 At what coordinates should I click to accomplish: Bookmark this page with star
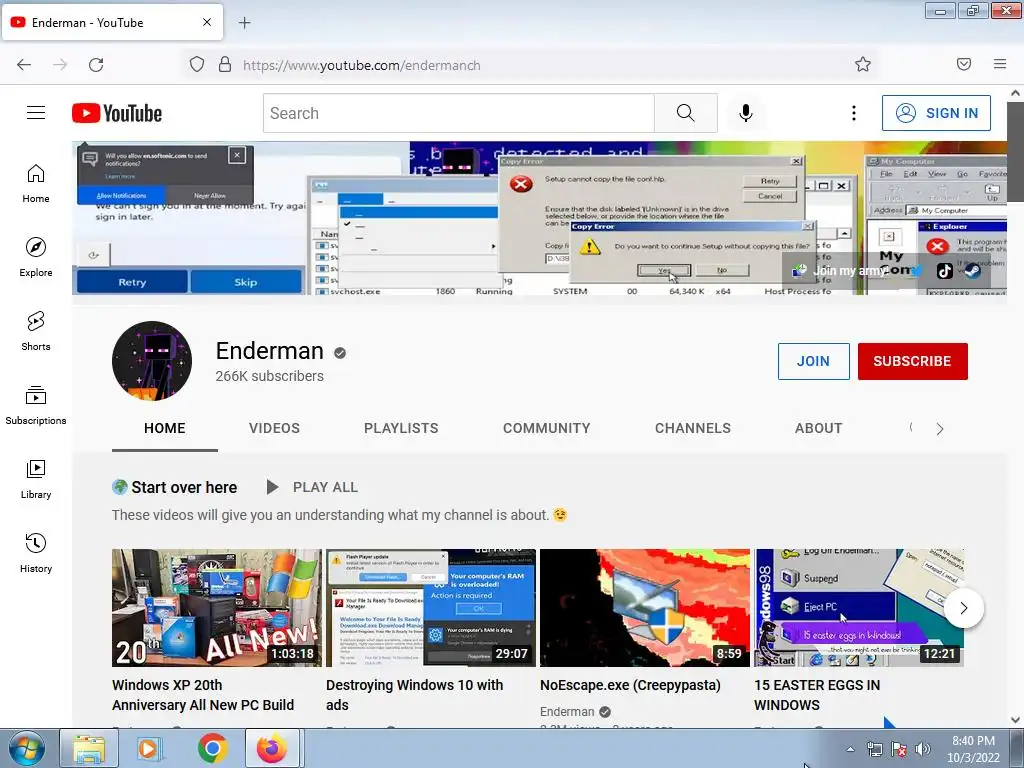click(863, 64)
